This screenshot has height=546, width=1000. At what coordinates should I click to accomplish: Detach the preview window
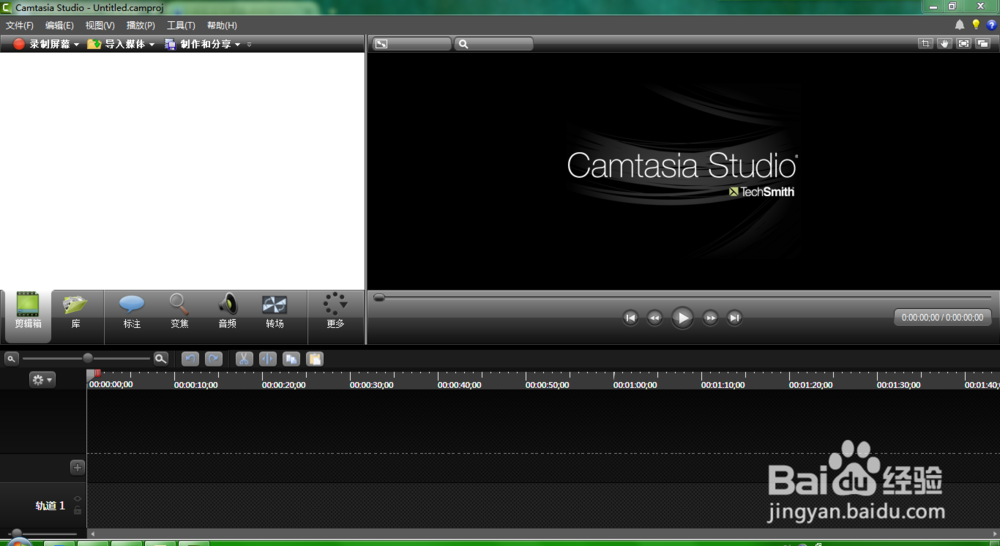tap(983, 43)
